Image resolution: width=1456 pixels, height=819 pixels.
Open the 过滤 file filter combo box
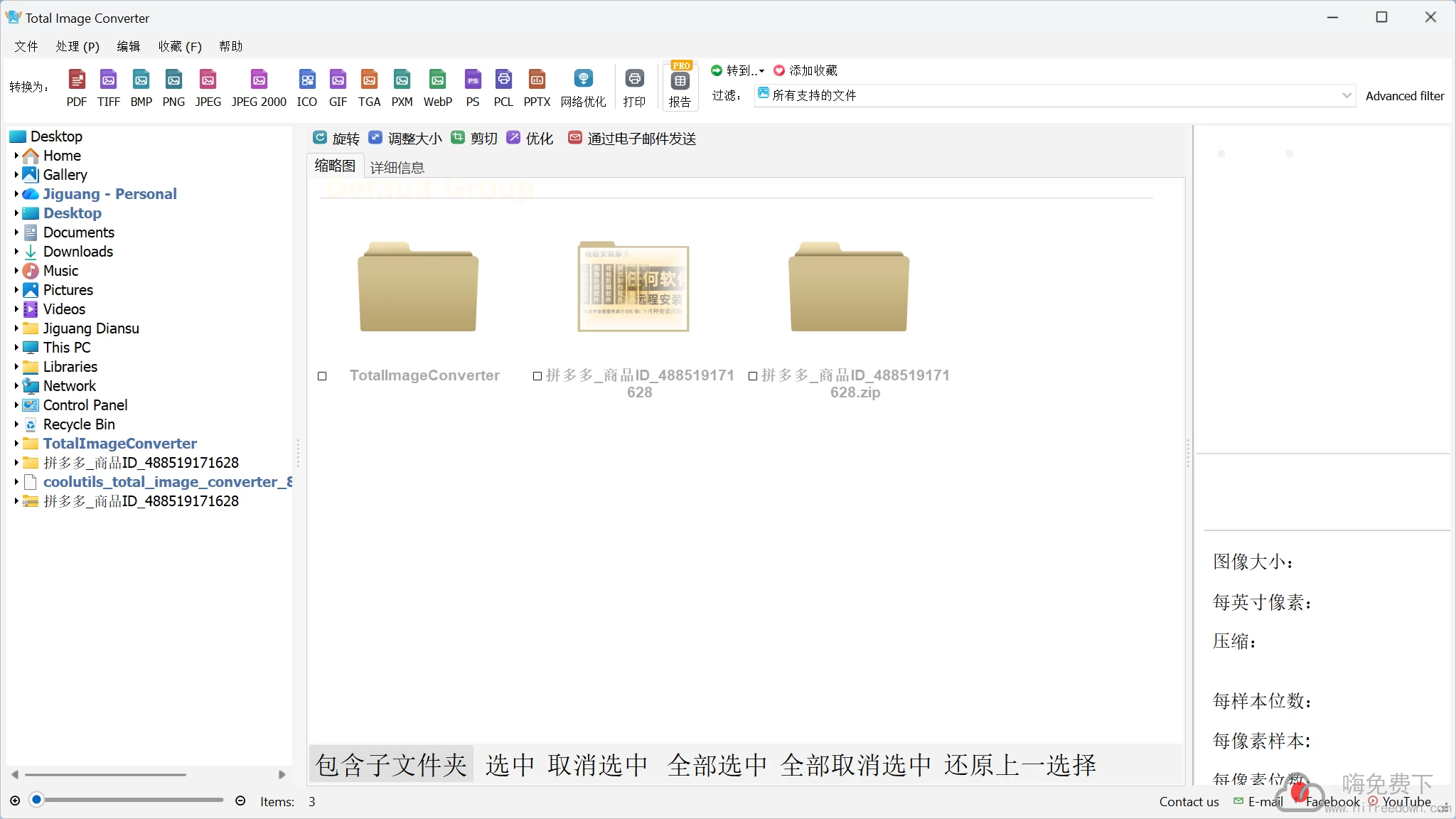click(1054, 95)
